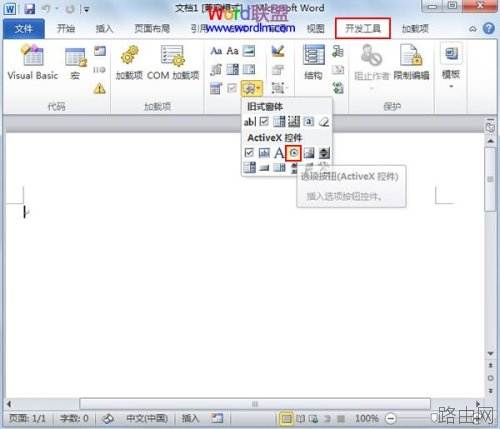500x429 pixels.
Task: Open the 加载项 add-ins gear button
Action: click(129, 63)
